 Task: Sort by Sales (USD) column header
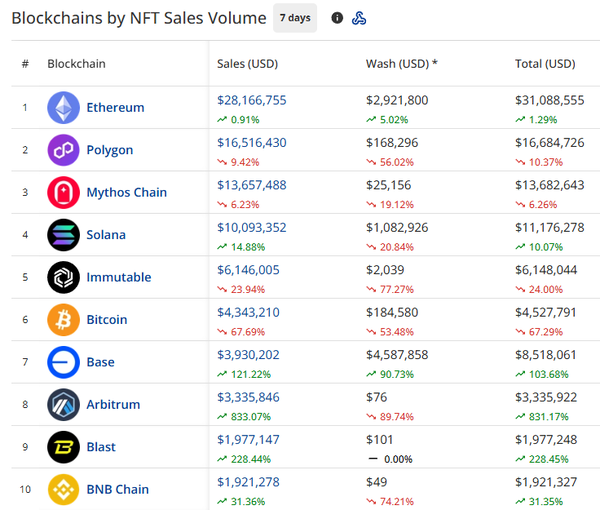click(x=247, y=64)
